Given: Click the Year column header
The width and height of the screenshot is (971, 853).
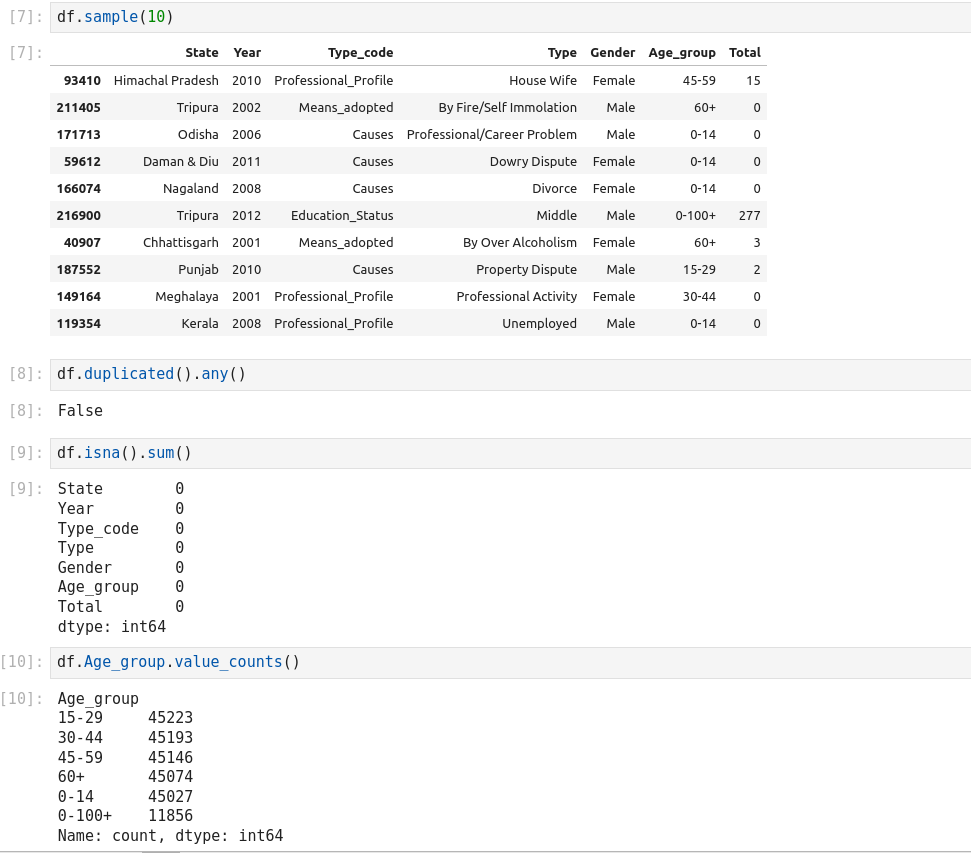Looking at the screenshot, I should pyautogui.click(x=247, y=53).
